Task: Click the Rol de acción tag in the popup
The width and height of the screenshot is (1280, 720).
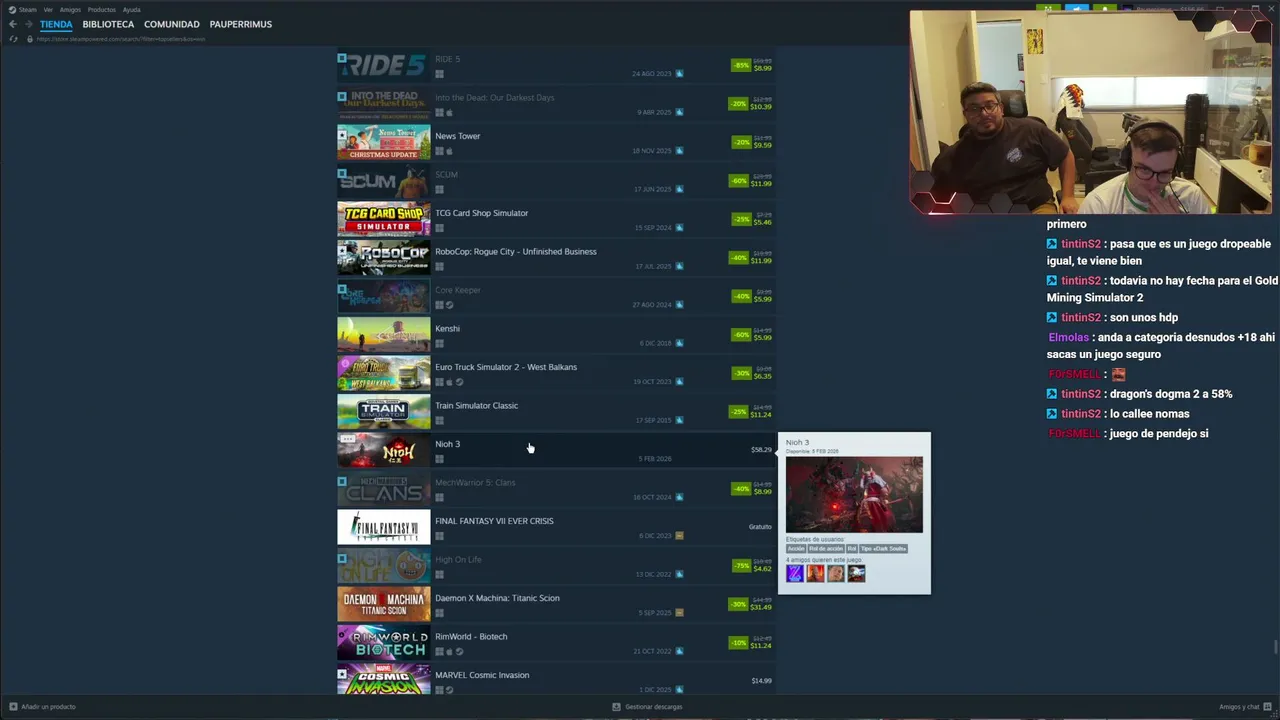Action: coord(826,549)
